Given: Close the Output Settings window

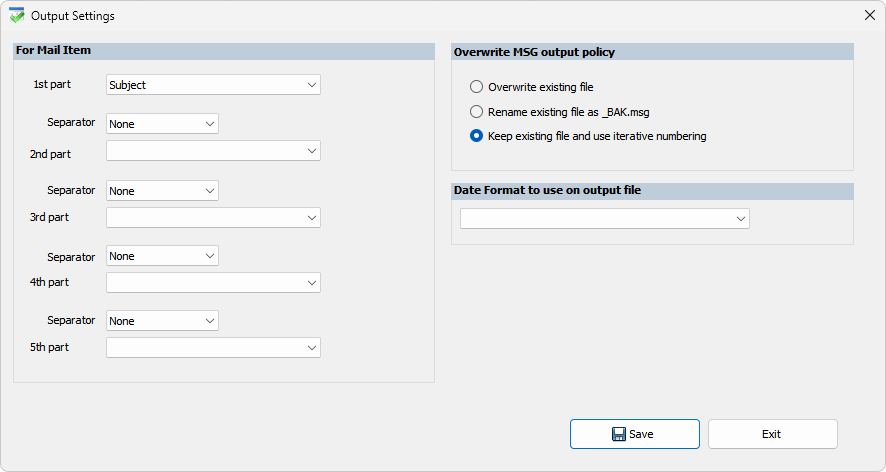Looking at the screenshot, I should coord(868,15).
